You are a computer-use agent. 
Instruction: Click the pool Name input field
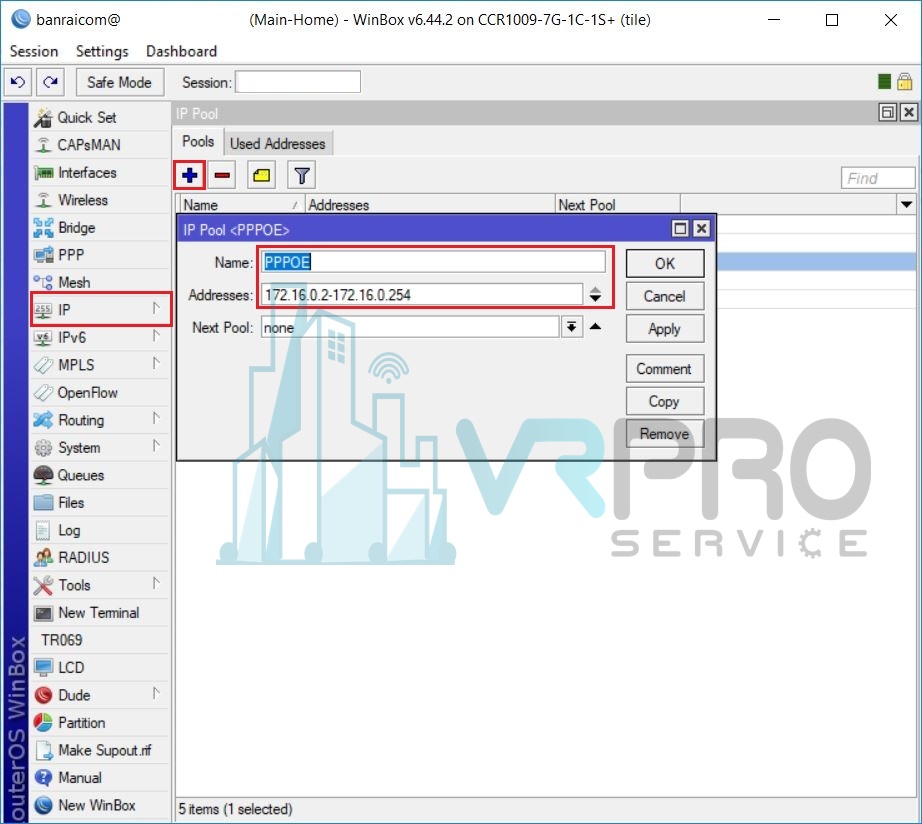[x=433, y=262]
